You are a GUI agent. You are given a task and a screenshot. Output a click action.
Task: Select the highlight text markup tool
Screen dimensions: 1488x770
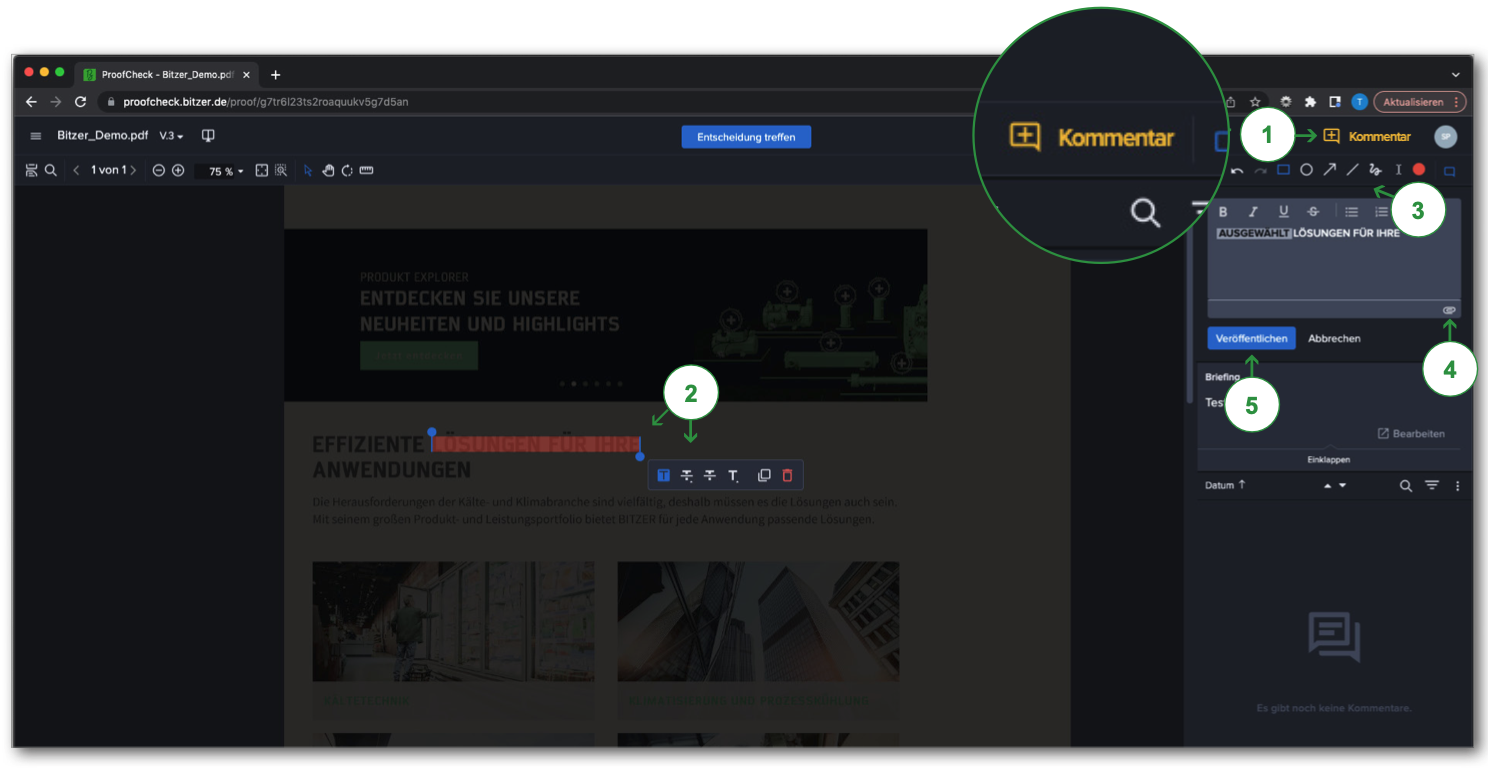(x=663, y=475)
